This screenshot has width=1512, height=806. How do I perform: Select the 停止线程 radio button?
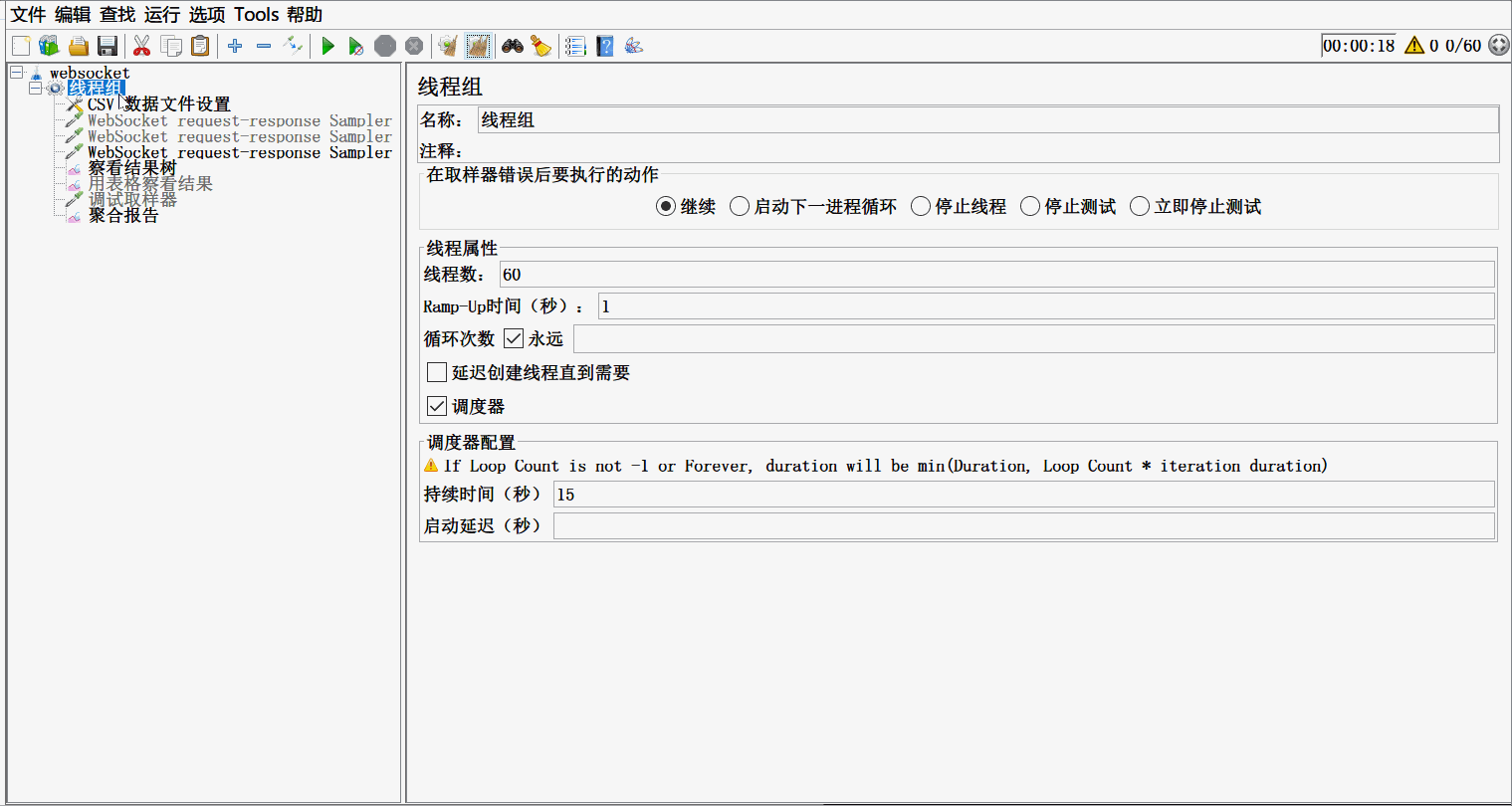tap(921, 206)
